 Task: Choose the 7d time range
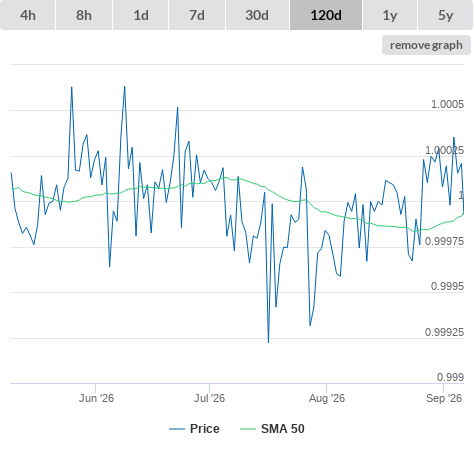(x=197, y=15)
